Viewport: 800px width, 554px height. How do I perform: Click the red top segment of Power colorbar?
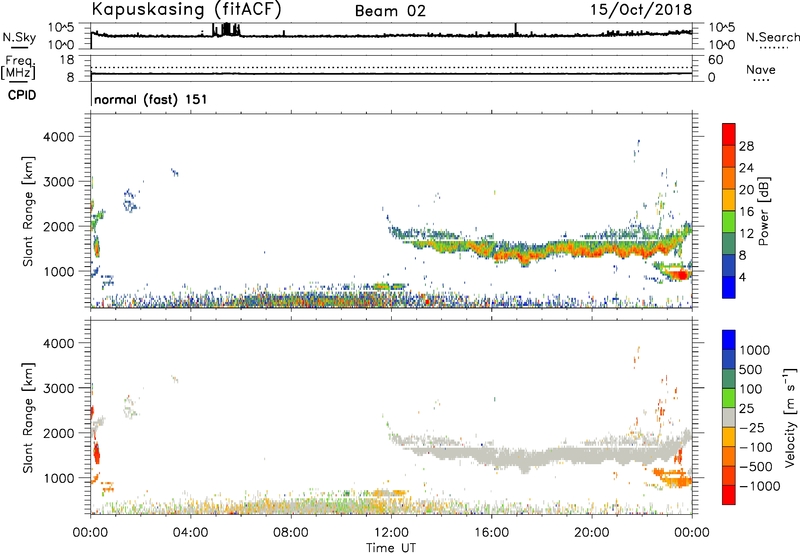pyautogui.click(x=729, y=134)
